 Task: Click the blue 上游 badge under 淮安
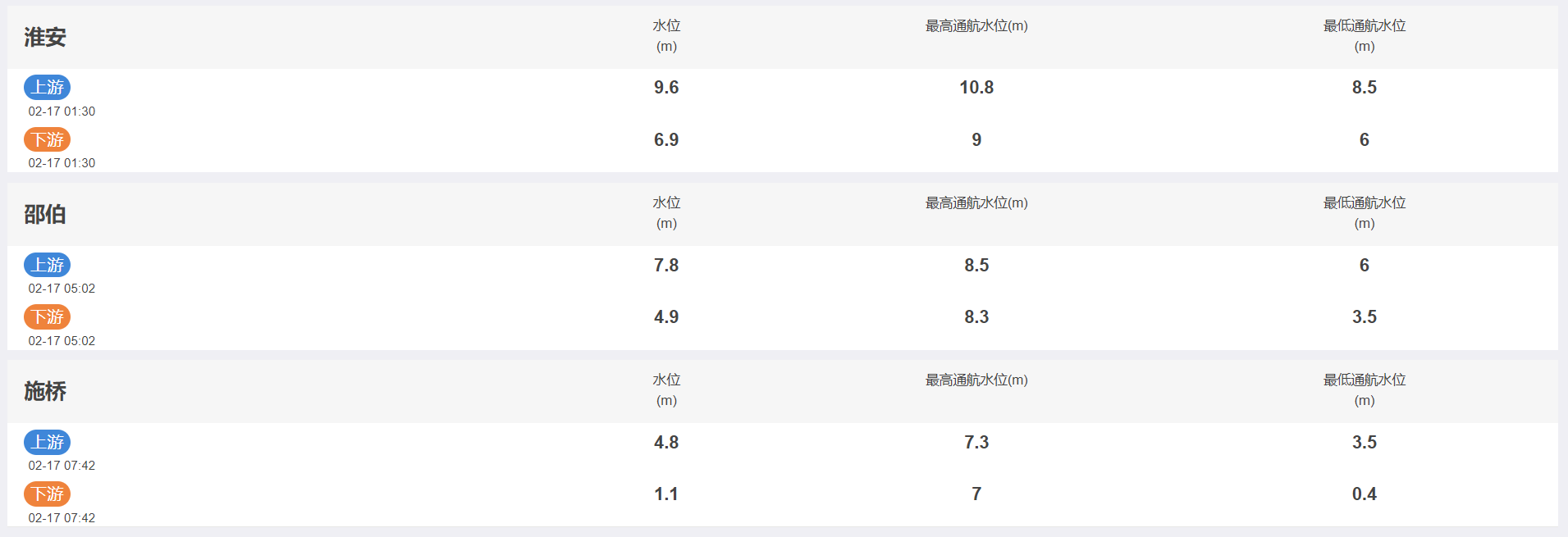tap(47, 87)
